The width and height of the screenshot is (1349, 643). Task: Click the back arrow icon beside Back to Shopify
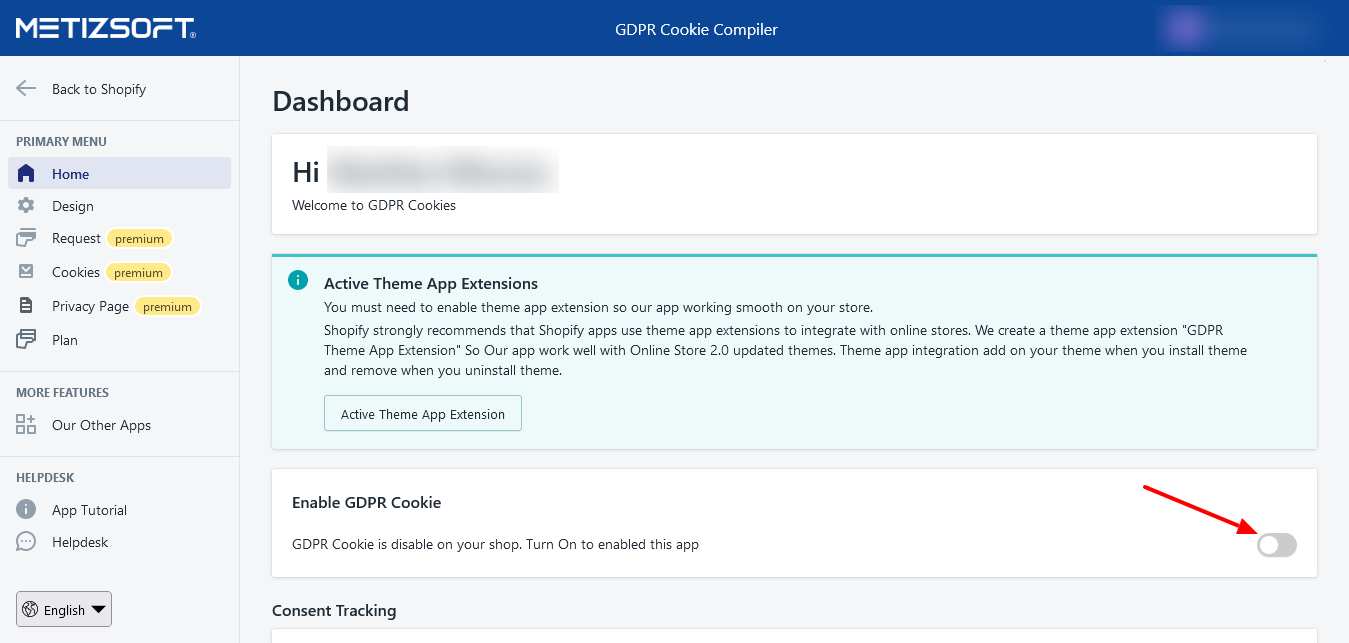point(26,89)
